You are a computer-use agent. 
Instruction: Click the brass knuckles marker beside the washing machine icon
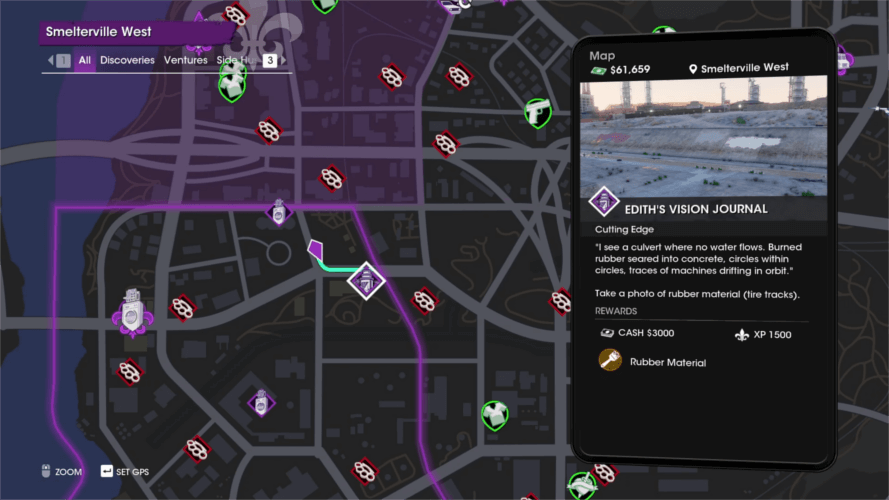[183, 308]
